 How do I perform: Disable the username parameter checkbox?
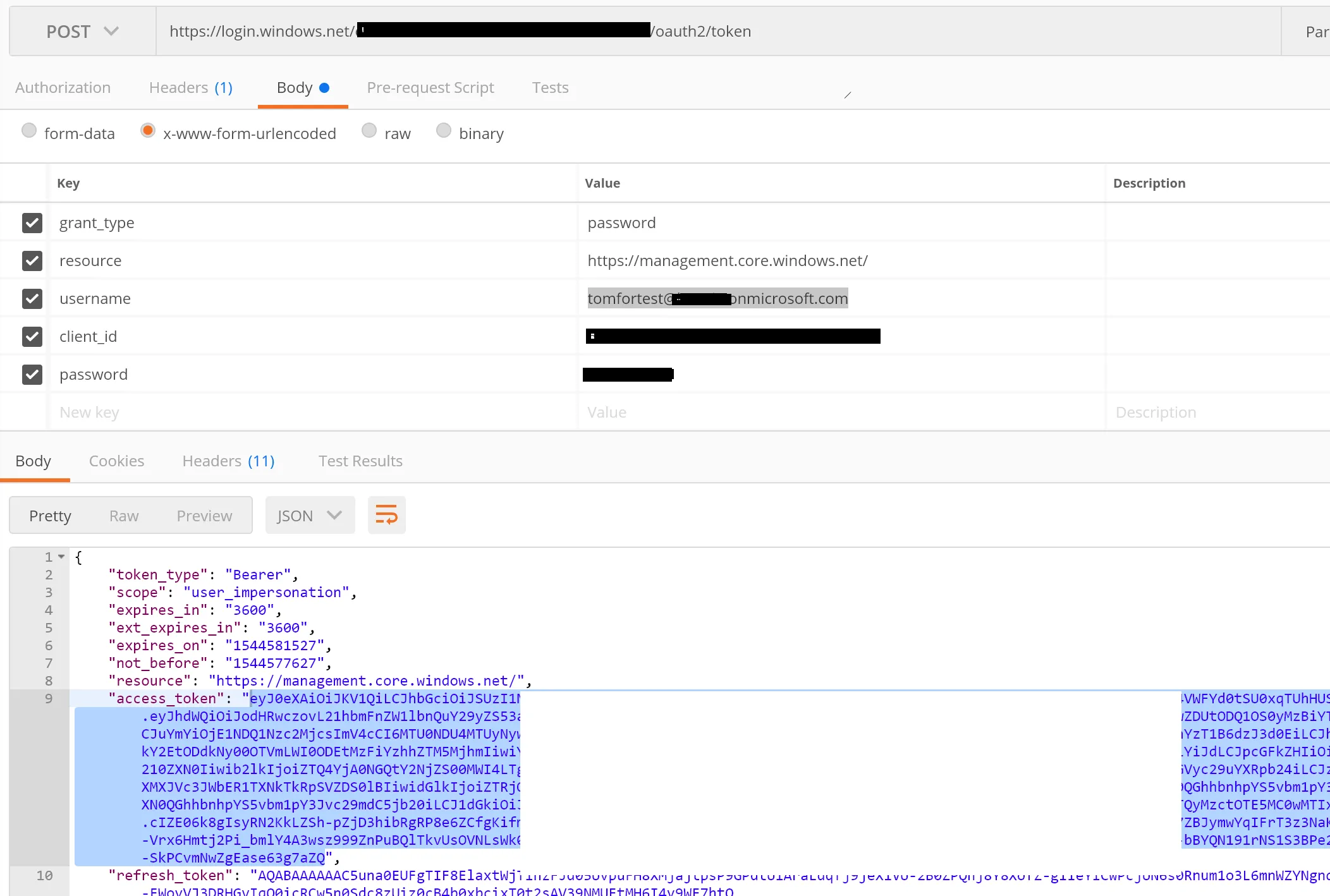32,298
